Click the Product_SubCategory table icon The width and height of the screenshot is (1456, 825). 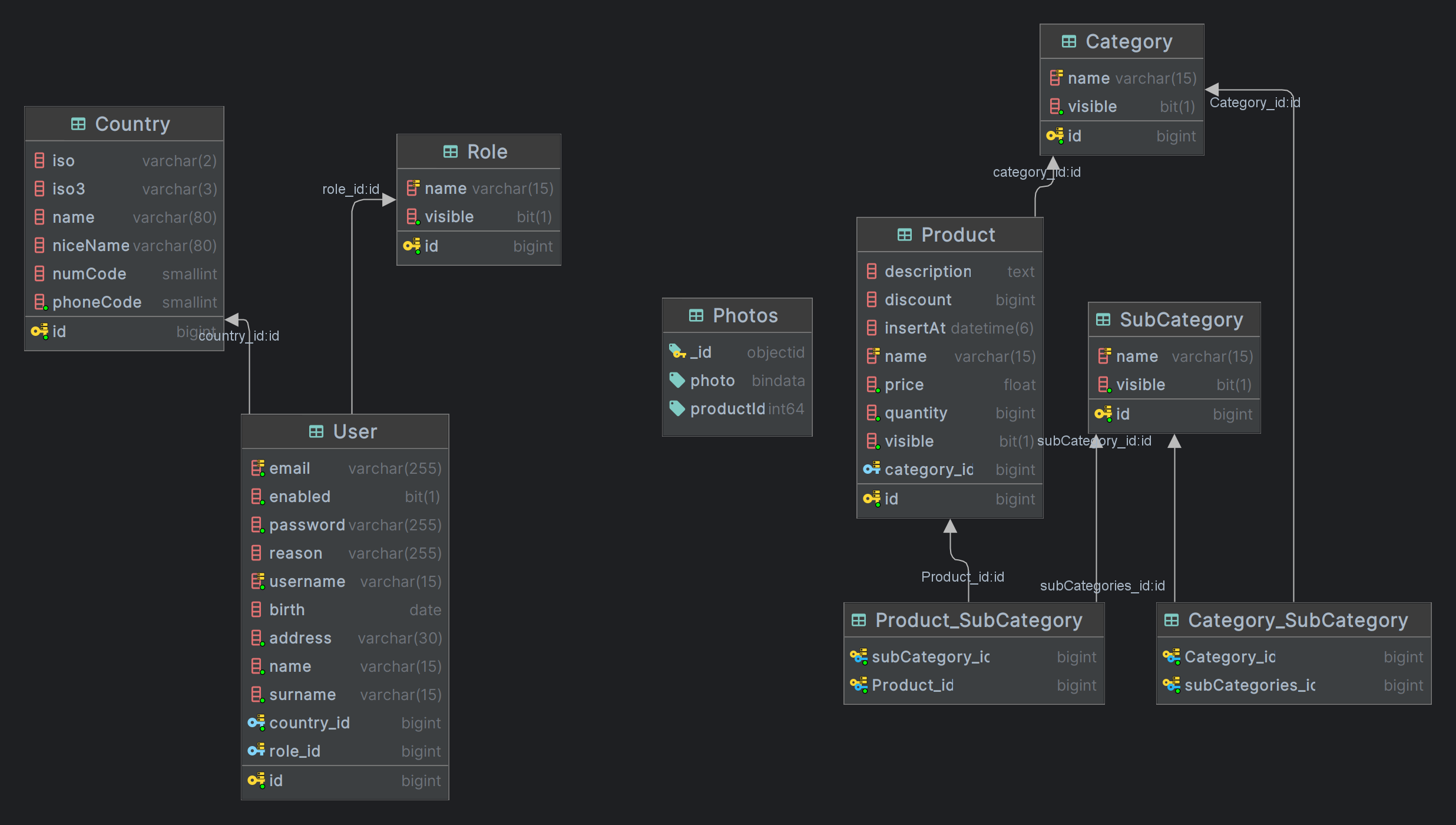tap(859, 621)
